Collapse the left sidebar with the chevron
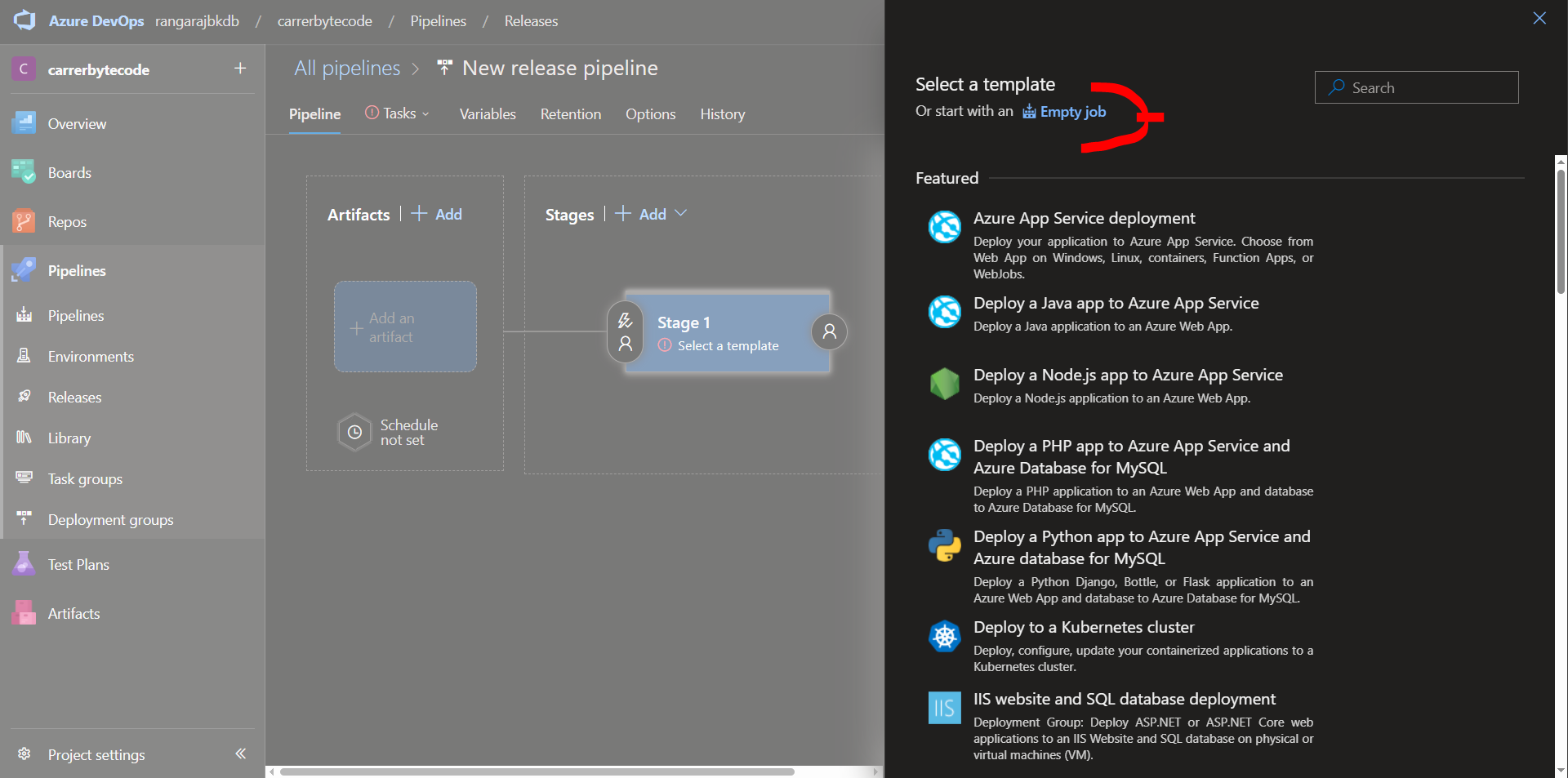The image size is (1568, 778). tap(240, 754)
